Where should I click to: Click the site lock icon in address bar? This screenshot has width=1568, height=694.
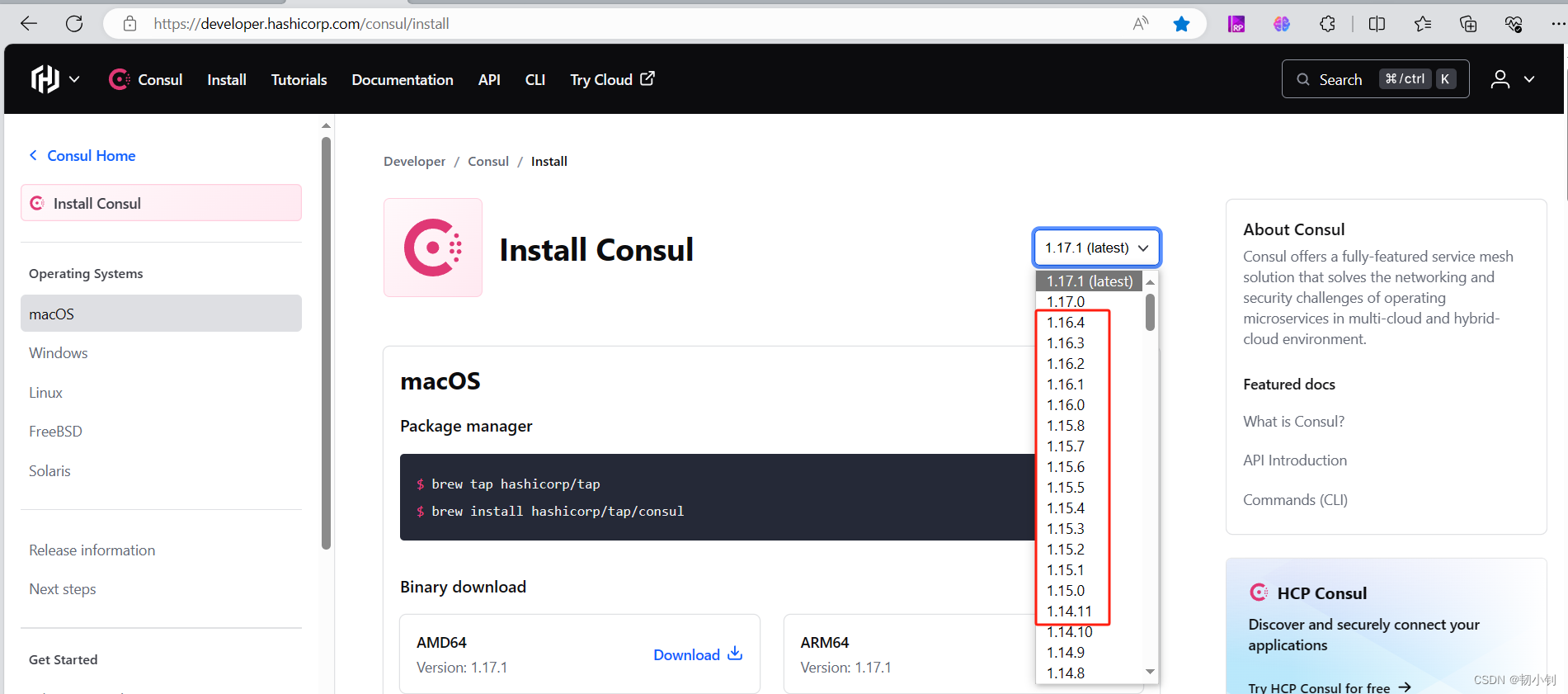point(129,24)
